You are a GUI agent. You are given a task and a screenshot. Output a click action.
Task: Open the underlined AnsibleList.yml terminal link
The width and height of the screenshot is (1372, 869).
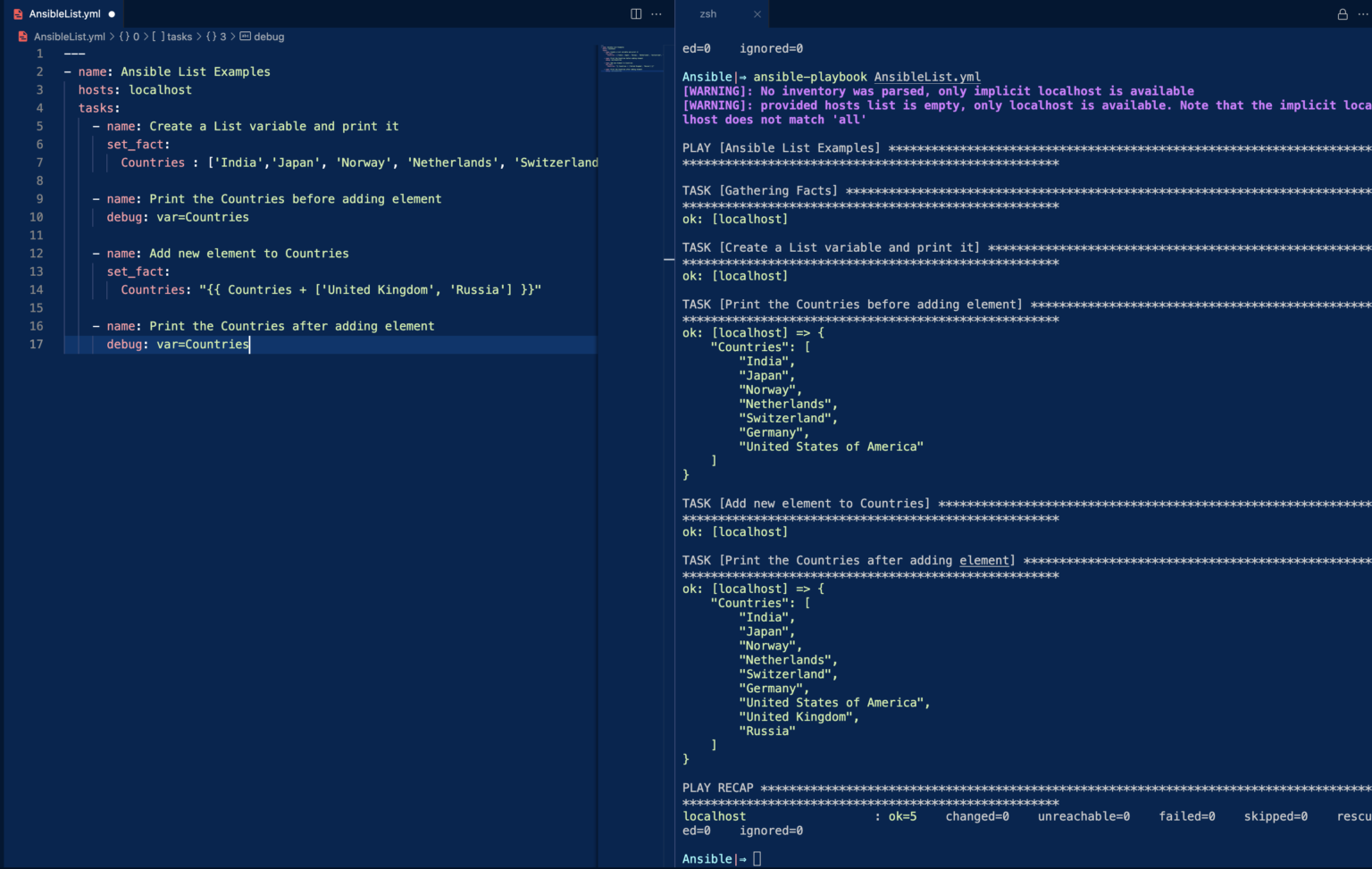[926, 77]
